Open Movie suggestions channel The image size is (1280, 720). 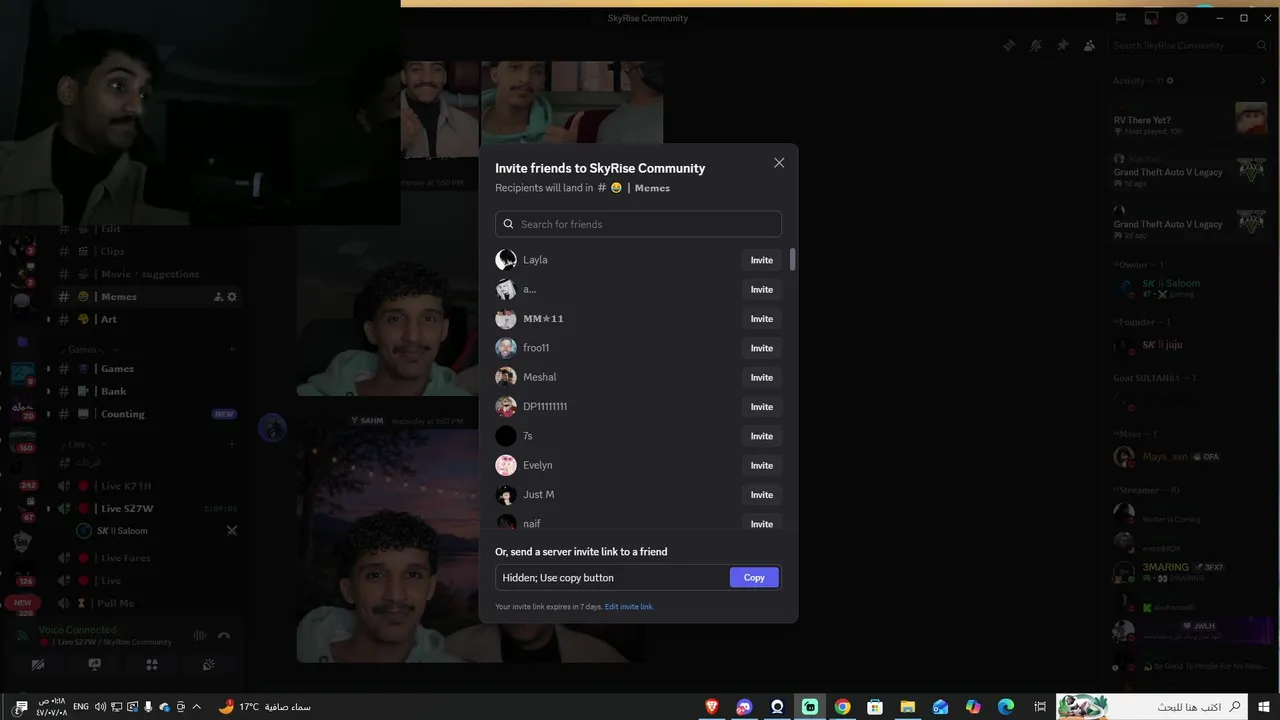coord(146,274)
